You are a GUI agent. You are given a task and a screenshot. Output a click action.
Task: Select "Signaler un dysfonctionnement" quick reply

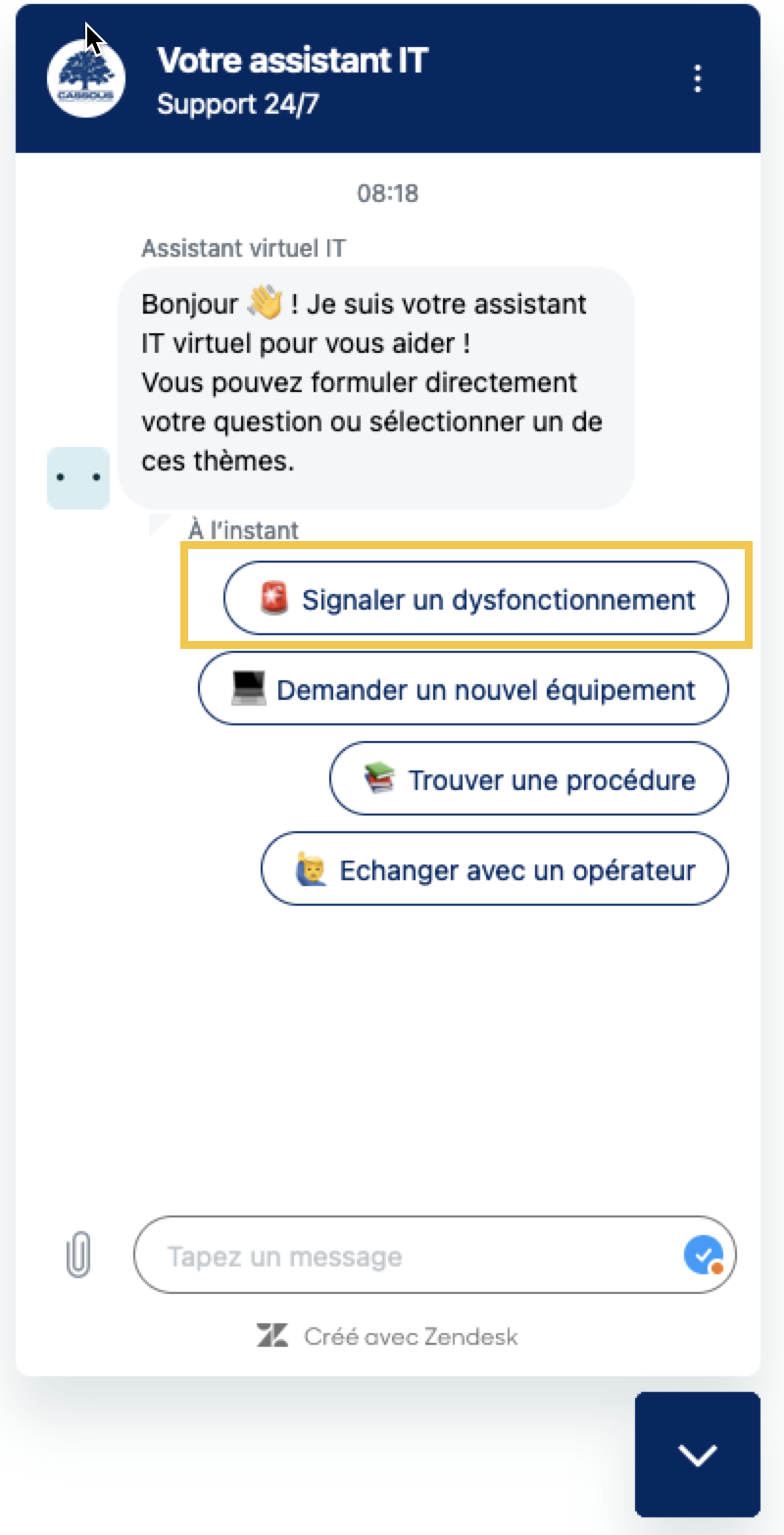pyautogui.click(x=476, y=599)
